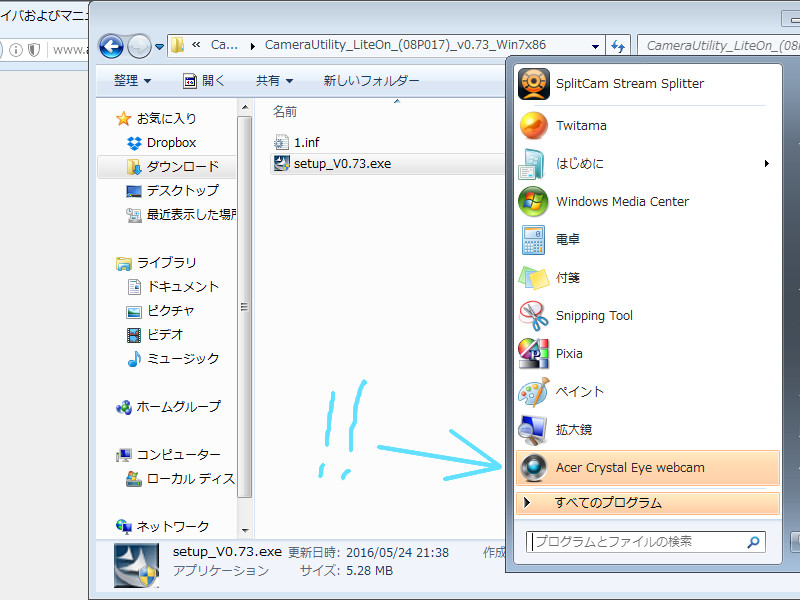Open 拡大鏡 magnifier icon
The width and height of the screenshot is (800, 600).
pyautogui.click(x=533, y=430)
